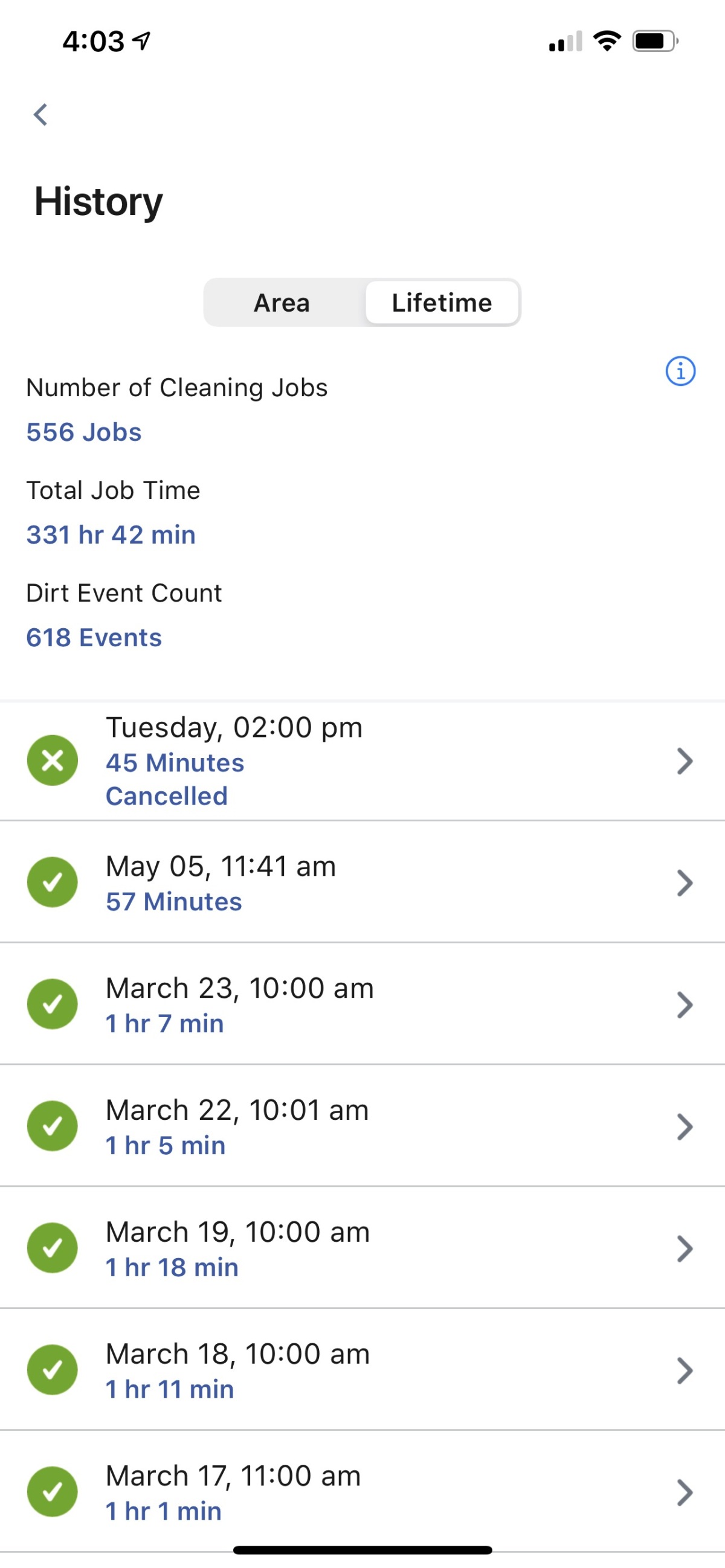Tap the green checkmark for March 19 job
Viewport: 725px width, 1568px height.
coord(53,1248)
